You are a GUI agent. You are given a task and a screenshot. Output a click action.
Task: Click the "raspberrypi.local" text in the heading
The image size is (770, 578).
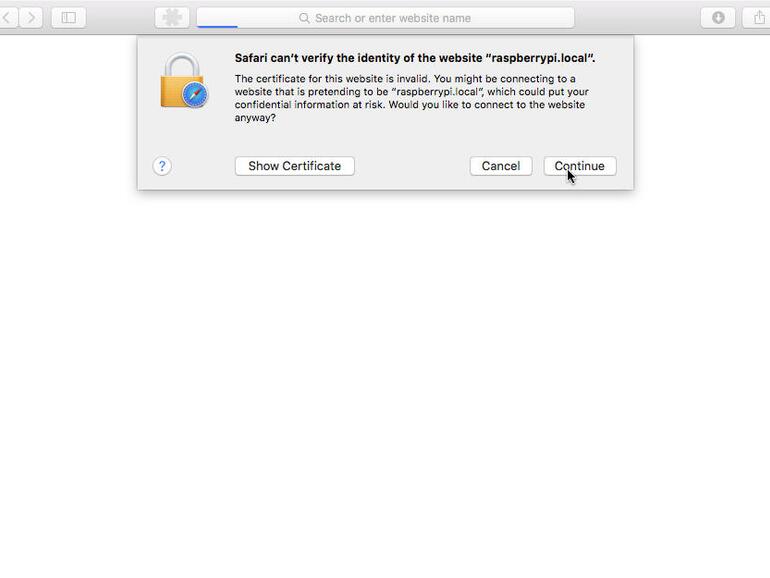coord(540,58)
